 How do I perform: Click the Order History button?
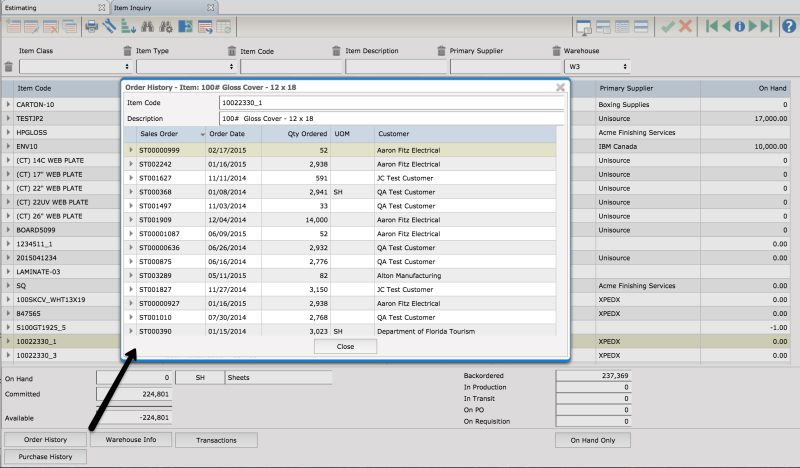pyautogui.click(x=45, y=439)
